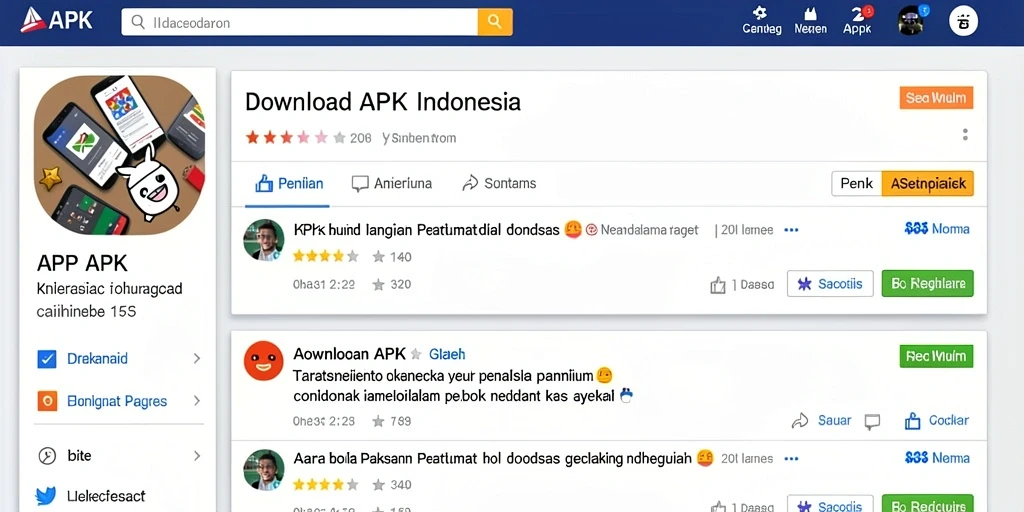The image size is (1024, 512).
Task: Open the Drekanaid sidebar link
Action: click(97, 359)
